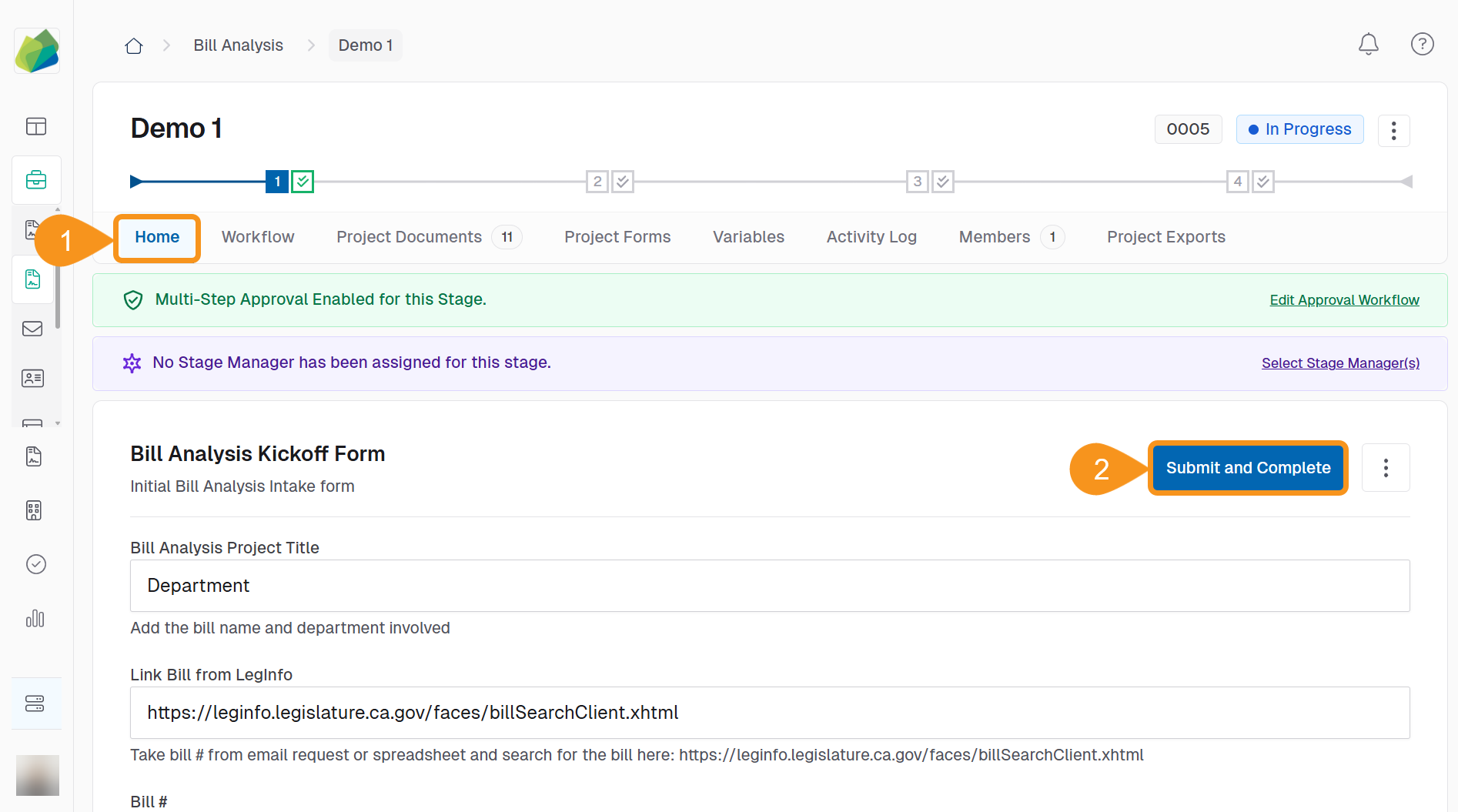The width and height of the screenshot is (1458, 812).
Task: Click the notification bell icon
Action: click(1368, 45)
